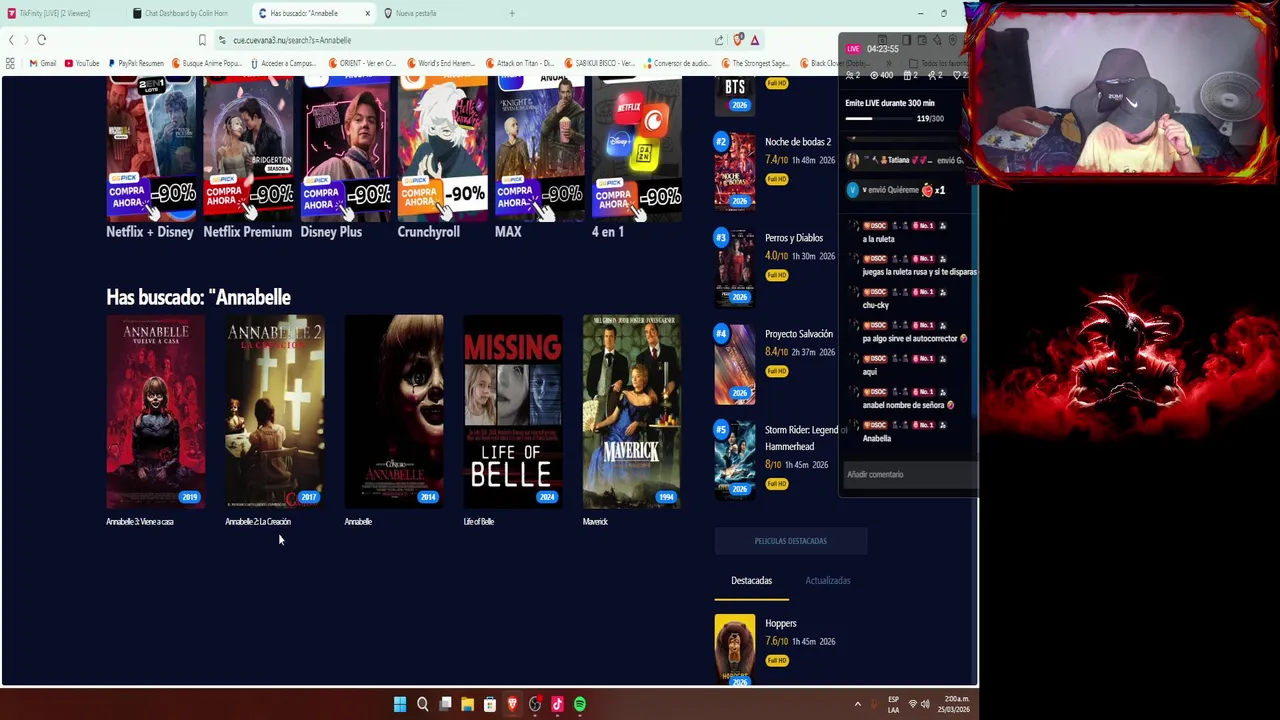This screenshot has height=720, width=1280.
Task: Close the 'Has buscado: Annabelle' tab
Action: click(367, 13)
